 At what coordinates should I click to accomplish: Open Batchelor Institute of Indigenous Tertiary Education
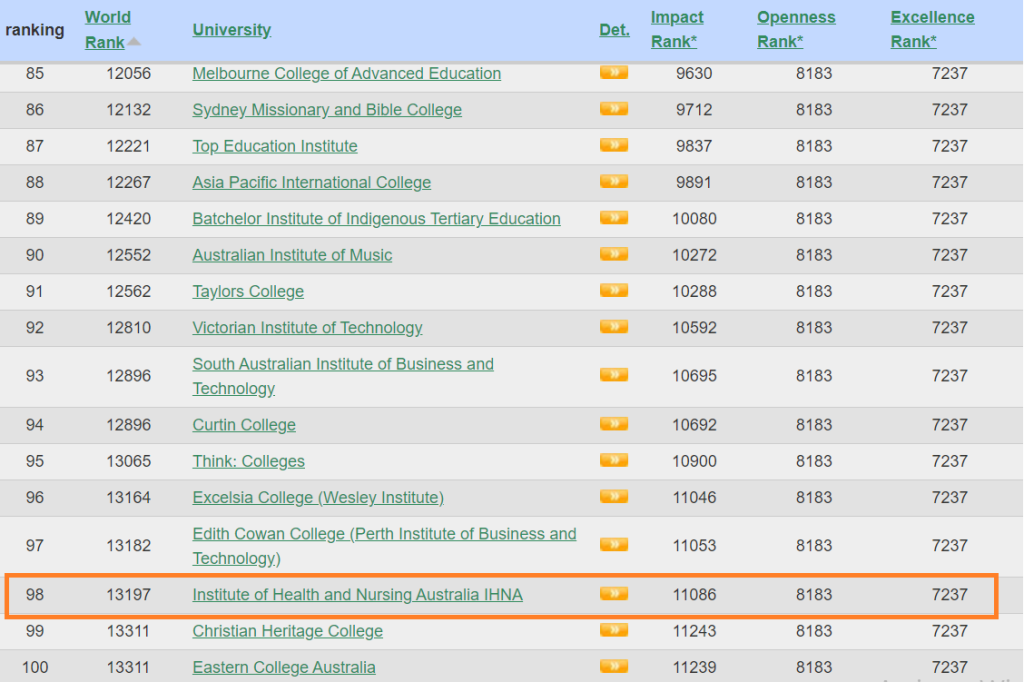[376, 219]
